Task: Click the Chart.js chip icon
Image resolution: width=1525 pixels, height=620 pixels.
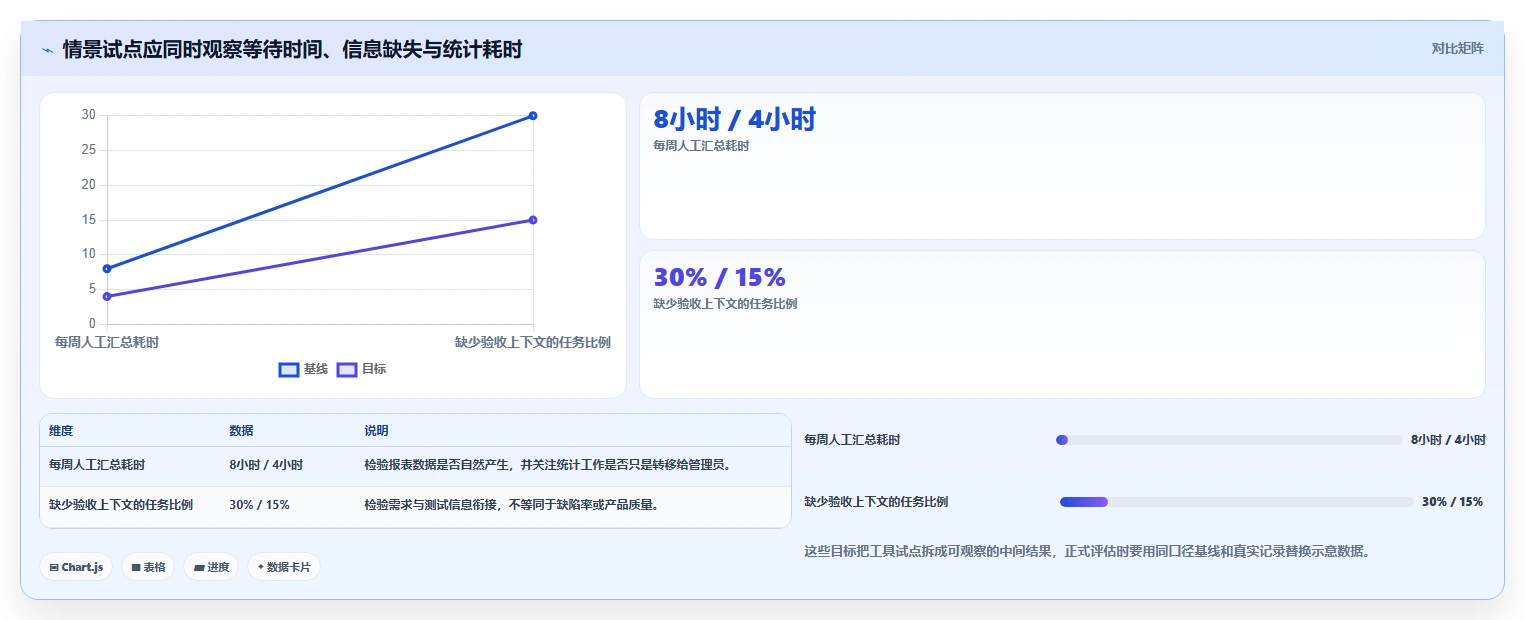Action: pos(54,567)
